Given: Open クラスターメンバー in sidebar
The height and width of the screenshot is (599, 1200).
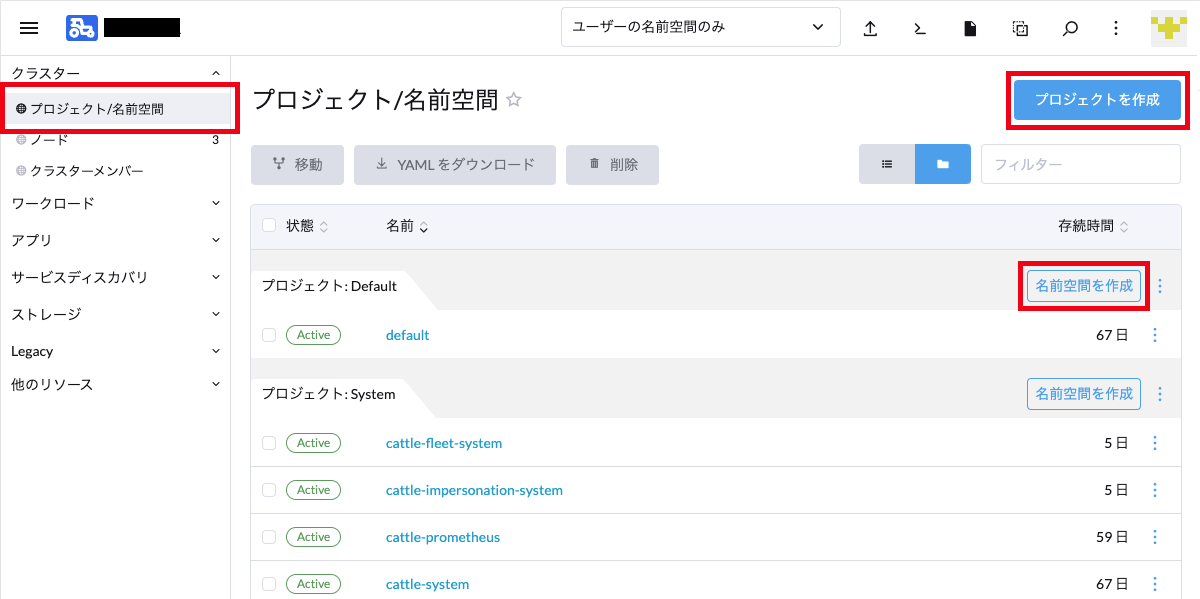Looking at the screenshot, I should tap(86, 171).
